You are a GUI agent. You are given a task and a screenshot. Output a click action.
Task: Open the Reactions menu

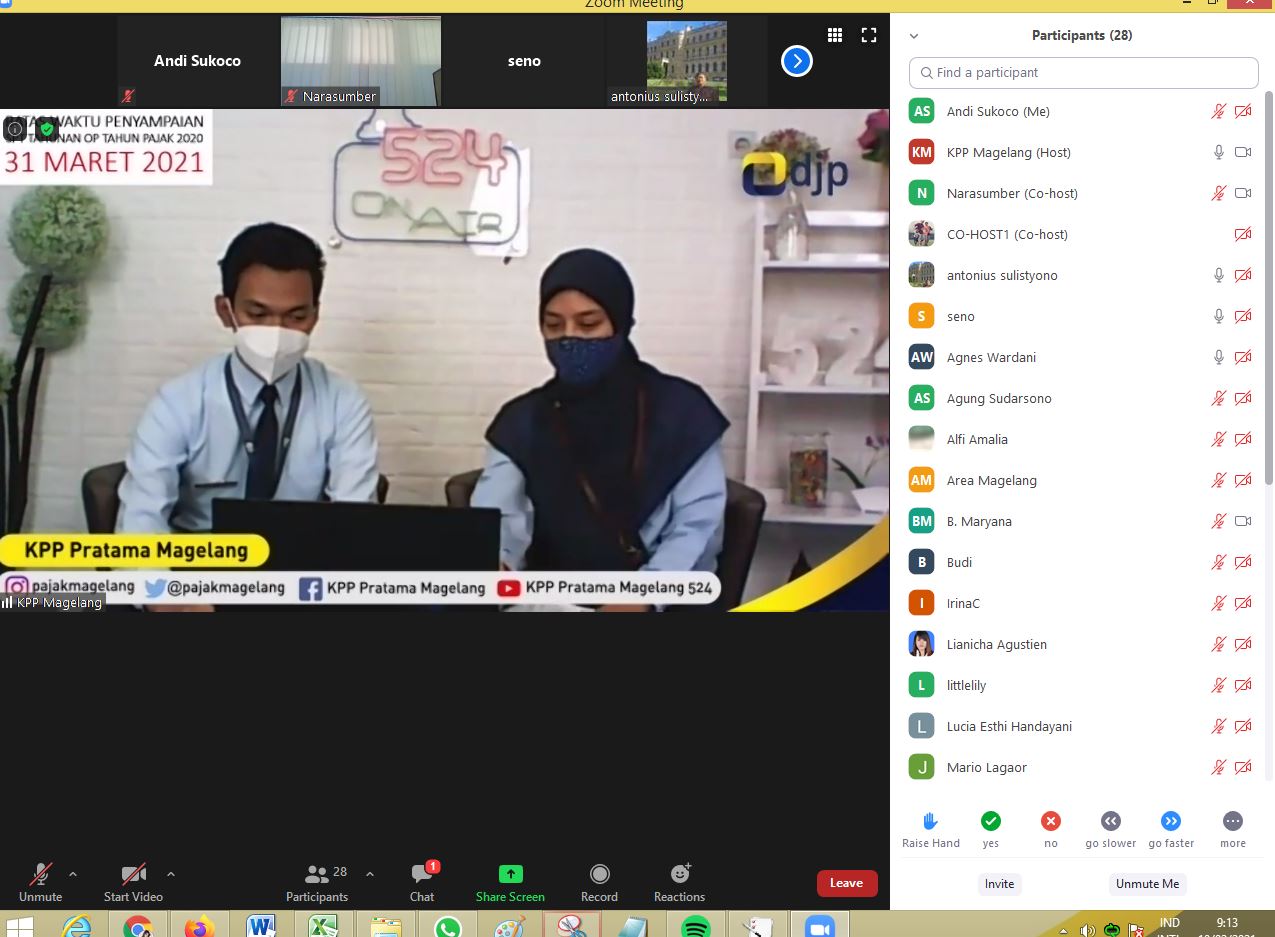pos(679,875)
